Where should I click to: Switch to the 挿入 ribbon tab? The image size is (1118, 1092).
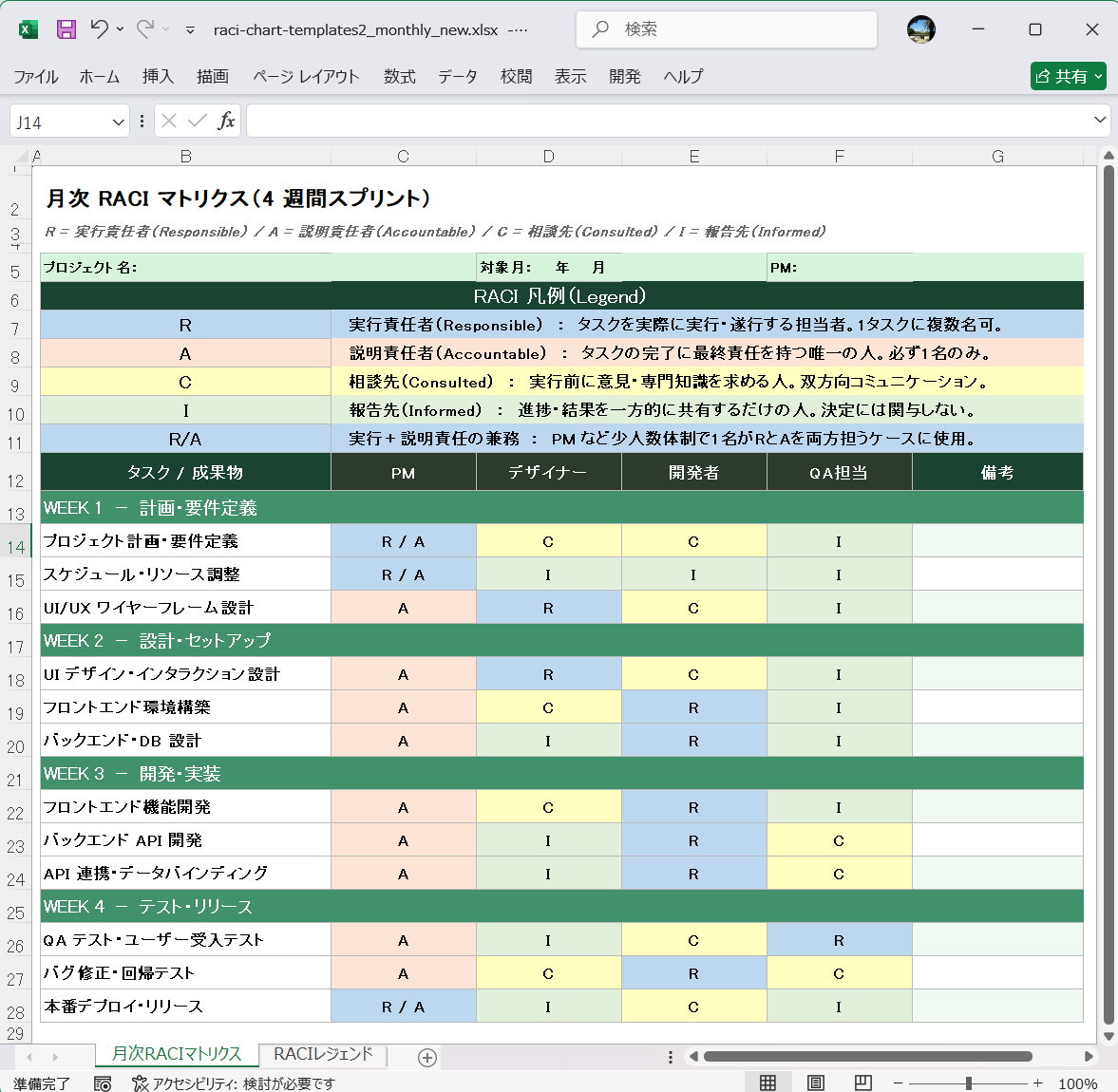coord(159,76)
